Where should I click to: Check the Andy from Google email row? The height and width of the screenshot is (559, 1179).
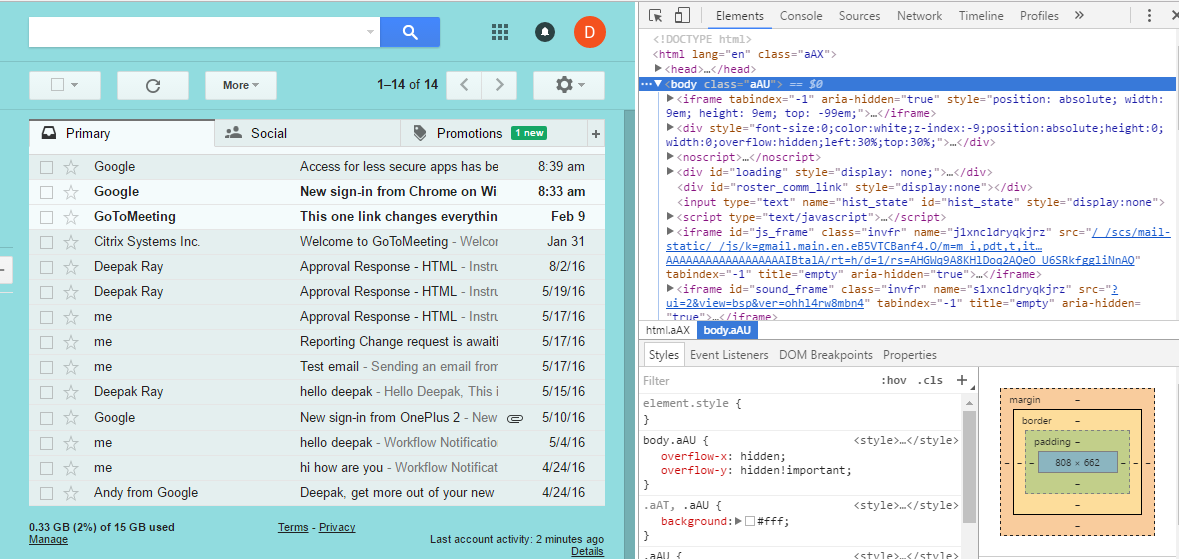(47, 494)
